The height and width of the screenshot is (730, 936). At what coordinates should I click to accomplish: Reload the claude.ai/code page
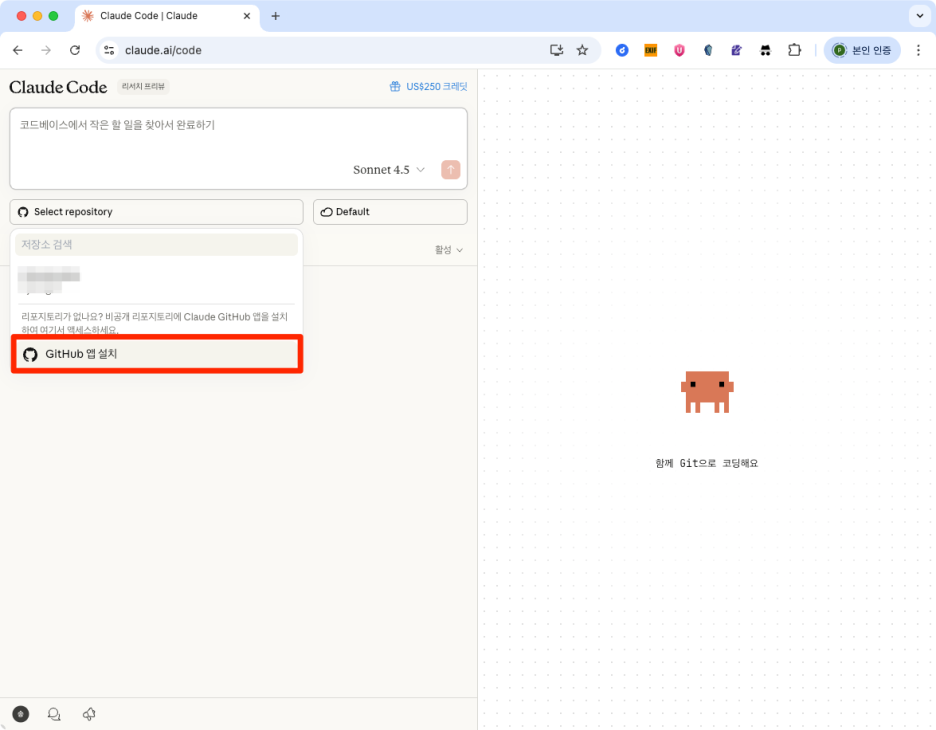(x=75, y=50)
